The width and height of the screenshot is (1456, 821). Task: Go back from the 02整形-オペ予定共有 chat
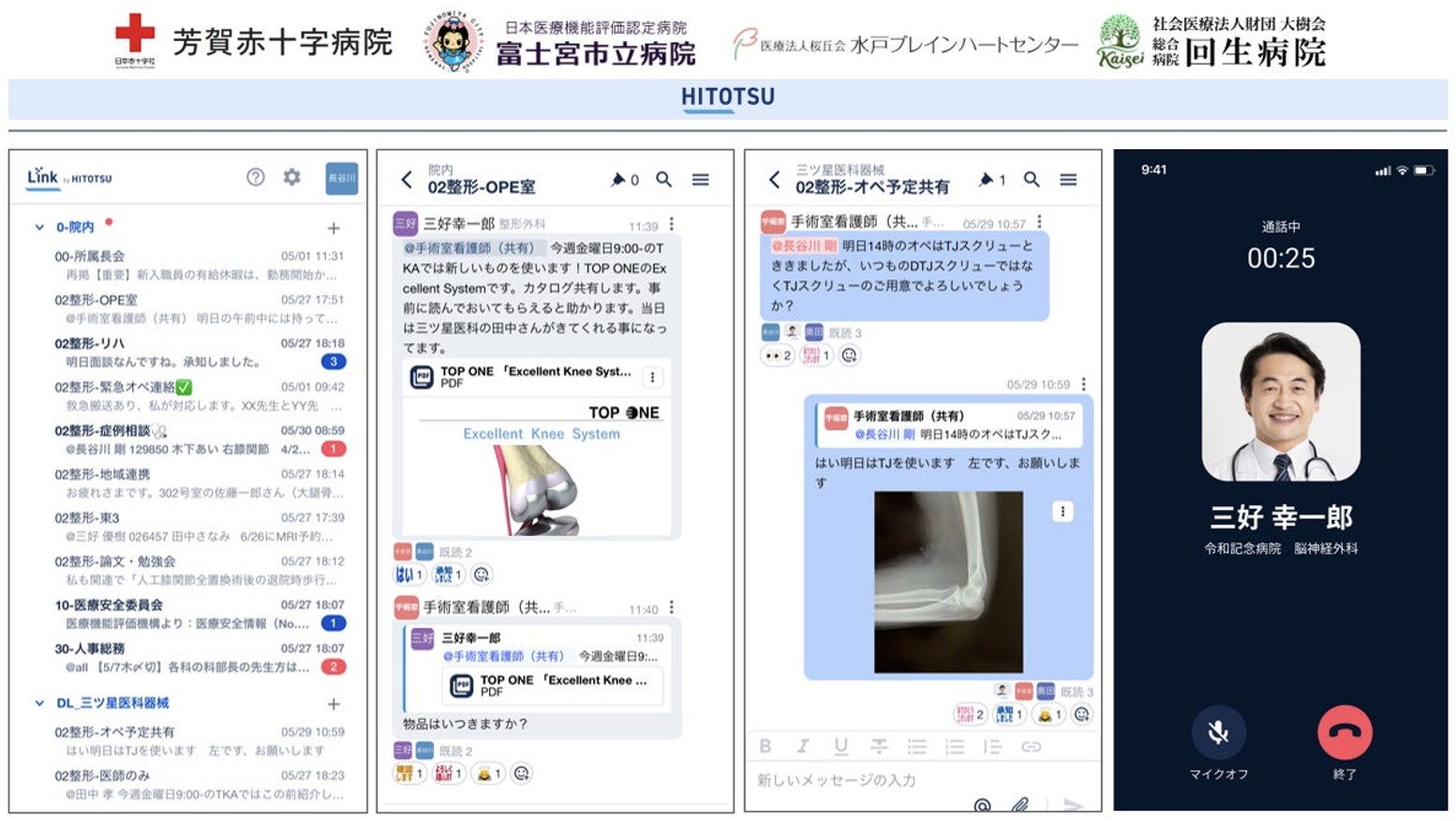click(x=774, y=179)
